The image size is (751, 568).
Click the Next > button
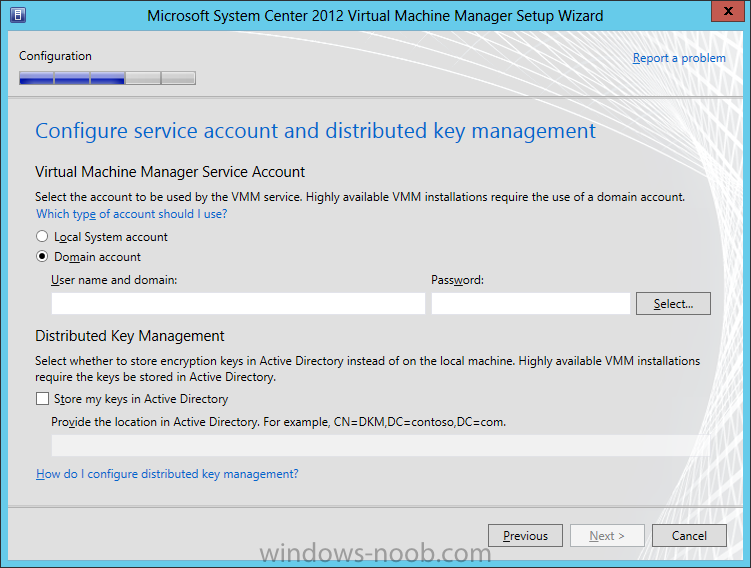point(607,535)
